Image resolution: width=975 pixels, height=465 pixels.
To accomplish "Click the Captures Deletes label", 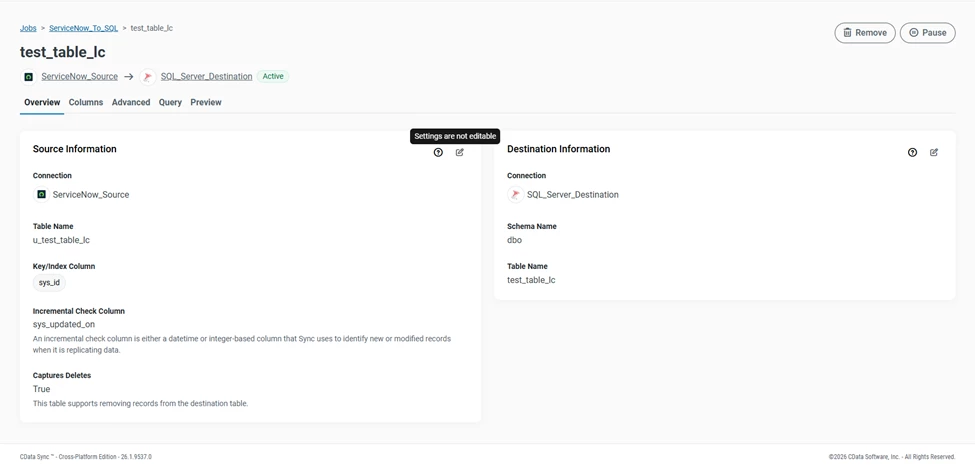I will click(x=62, y=375).
